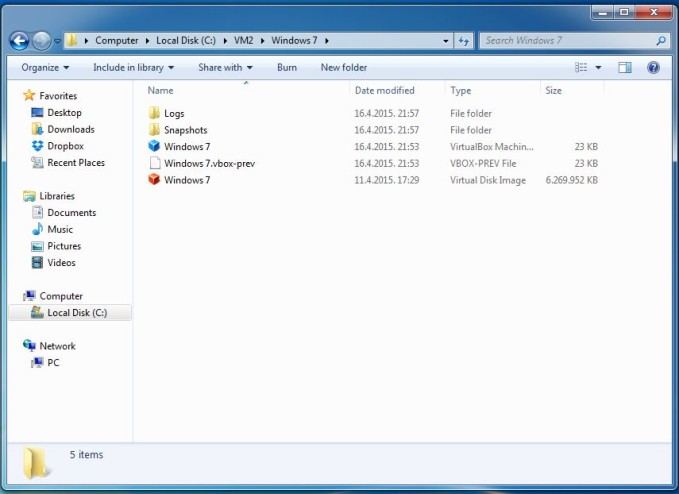Image resolution: width=679 pixels, height=494 pixels.
Task: Click the Refresh button beside address bar
Action: (464, 41)
